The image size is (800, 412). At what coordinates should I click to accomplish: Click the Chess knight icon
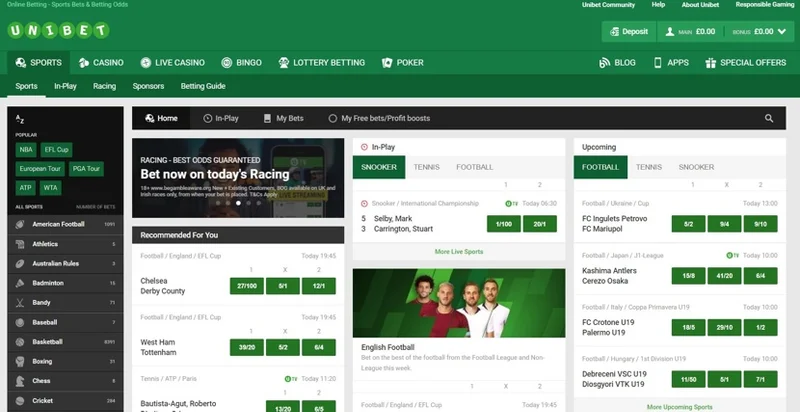20,381
